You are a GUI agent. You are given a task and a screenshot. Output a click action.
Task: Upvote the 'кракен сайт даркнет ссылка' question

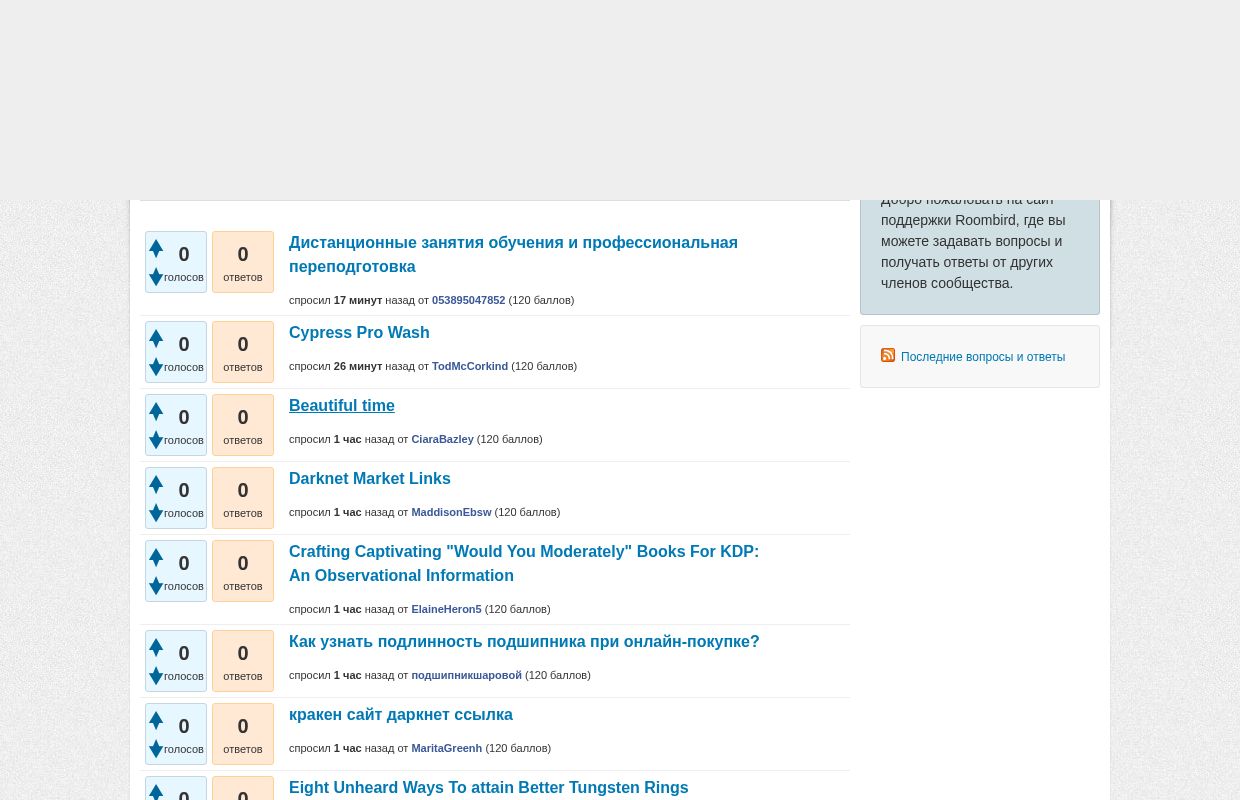(156, 720)
